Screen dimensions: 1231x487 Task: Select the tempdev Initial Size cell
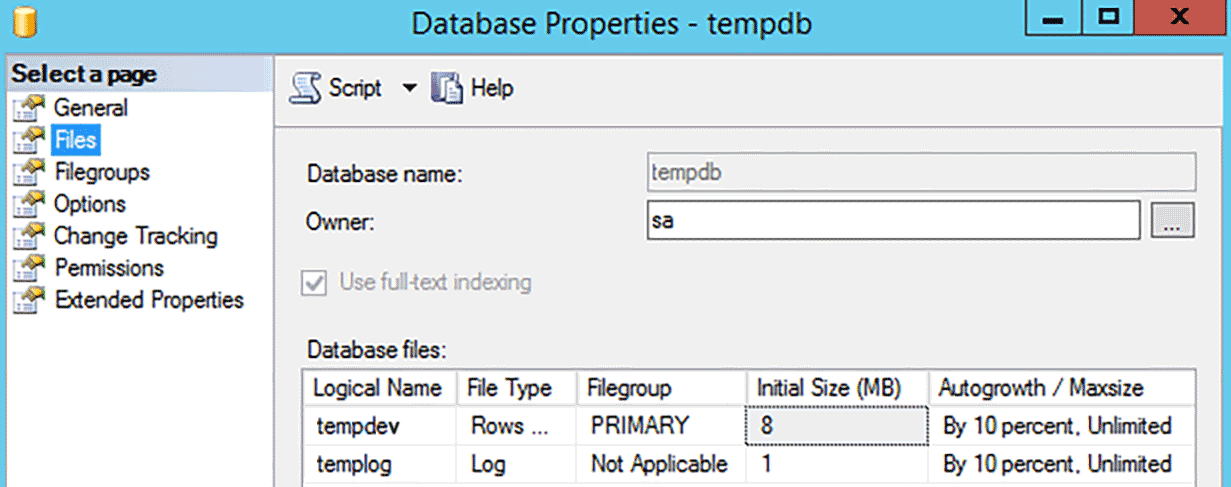pos(836,425)
